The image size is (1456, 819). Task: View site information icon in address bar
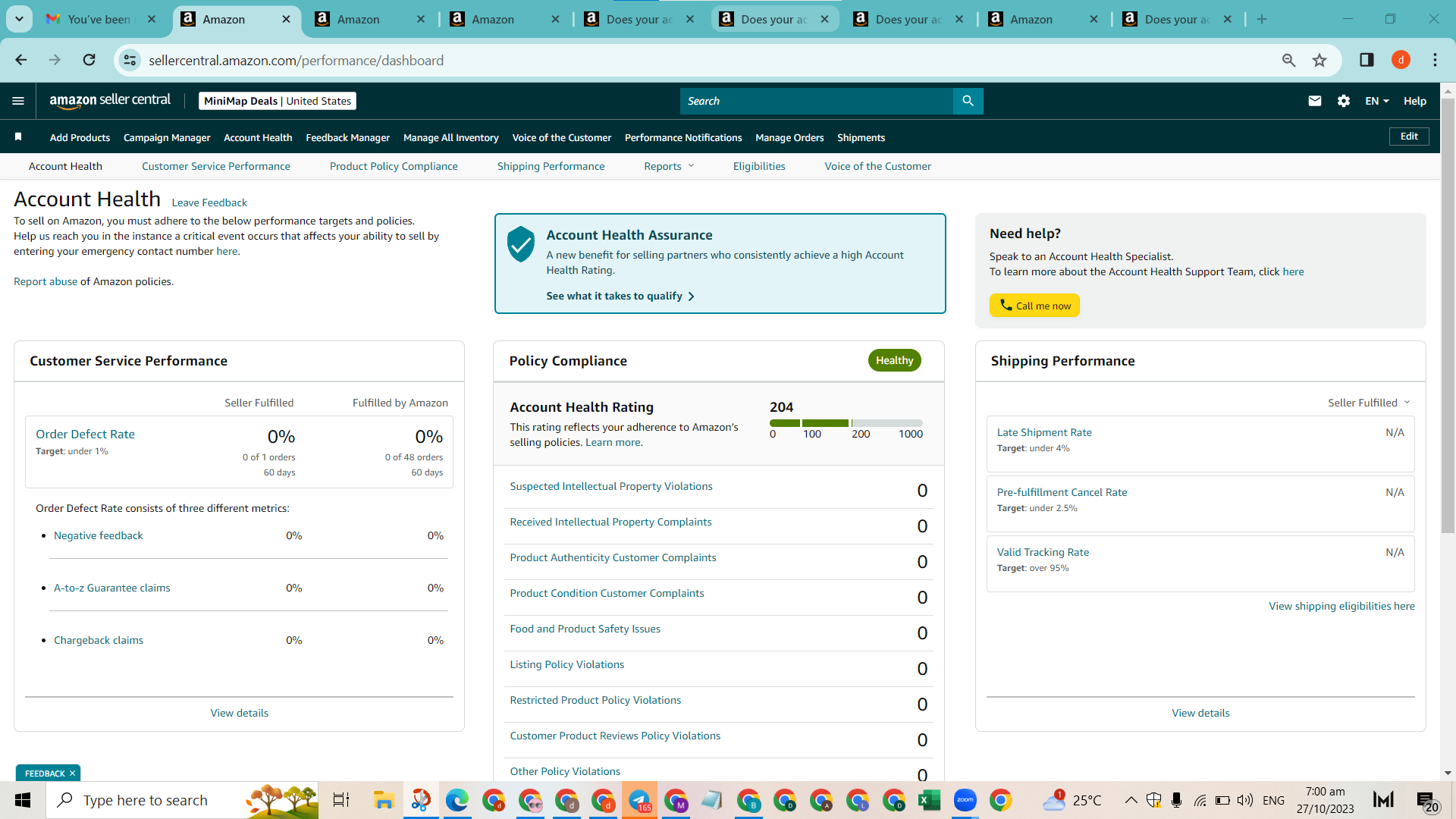tap(130, 60)
